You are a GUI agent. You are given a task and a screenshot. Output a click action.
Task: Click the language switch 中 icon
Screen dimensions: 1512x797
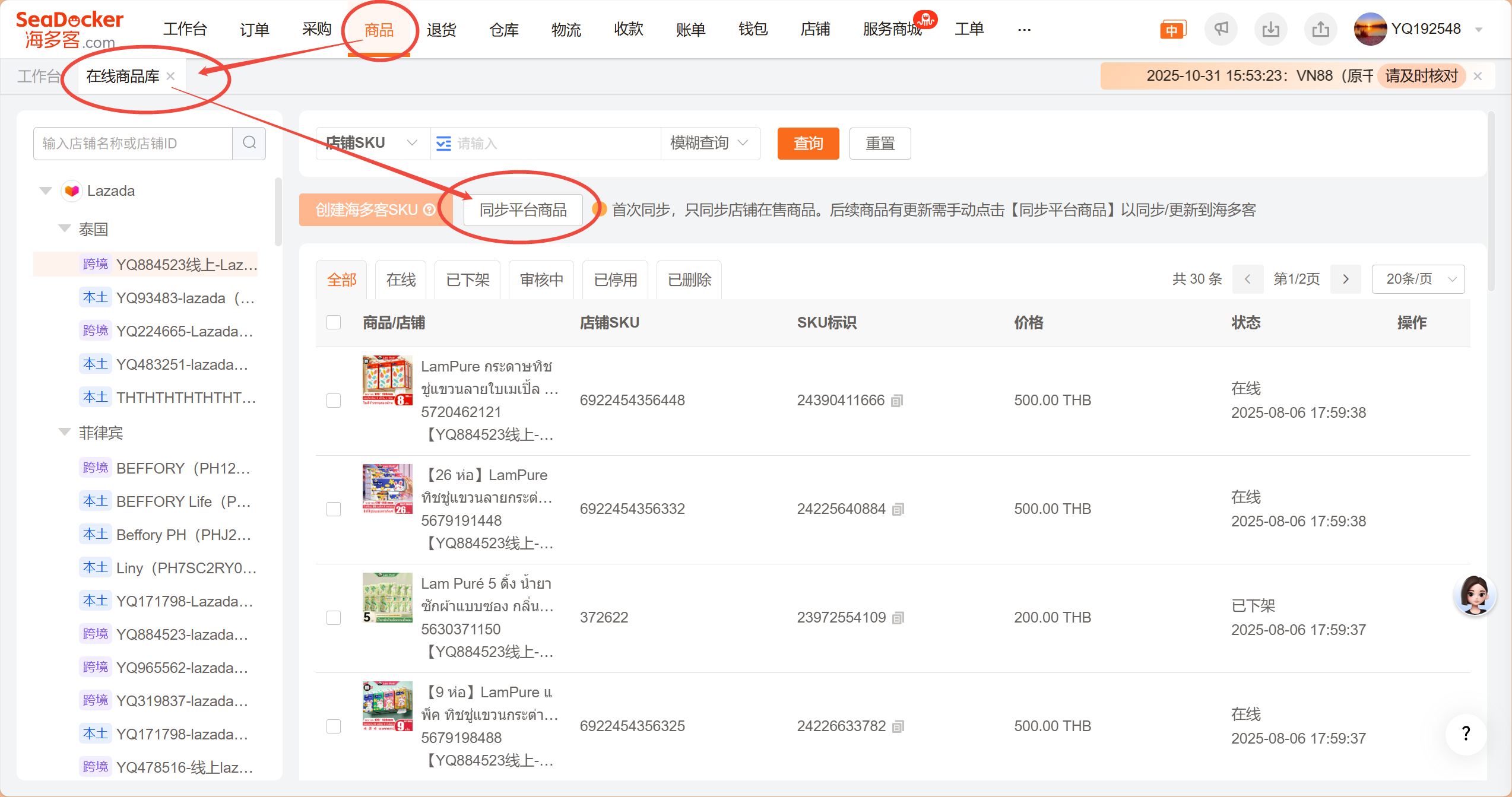click(1172, 30)
